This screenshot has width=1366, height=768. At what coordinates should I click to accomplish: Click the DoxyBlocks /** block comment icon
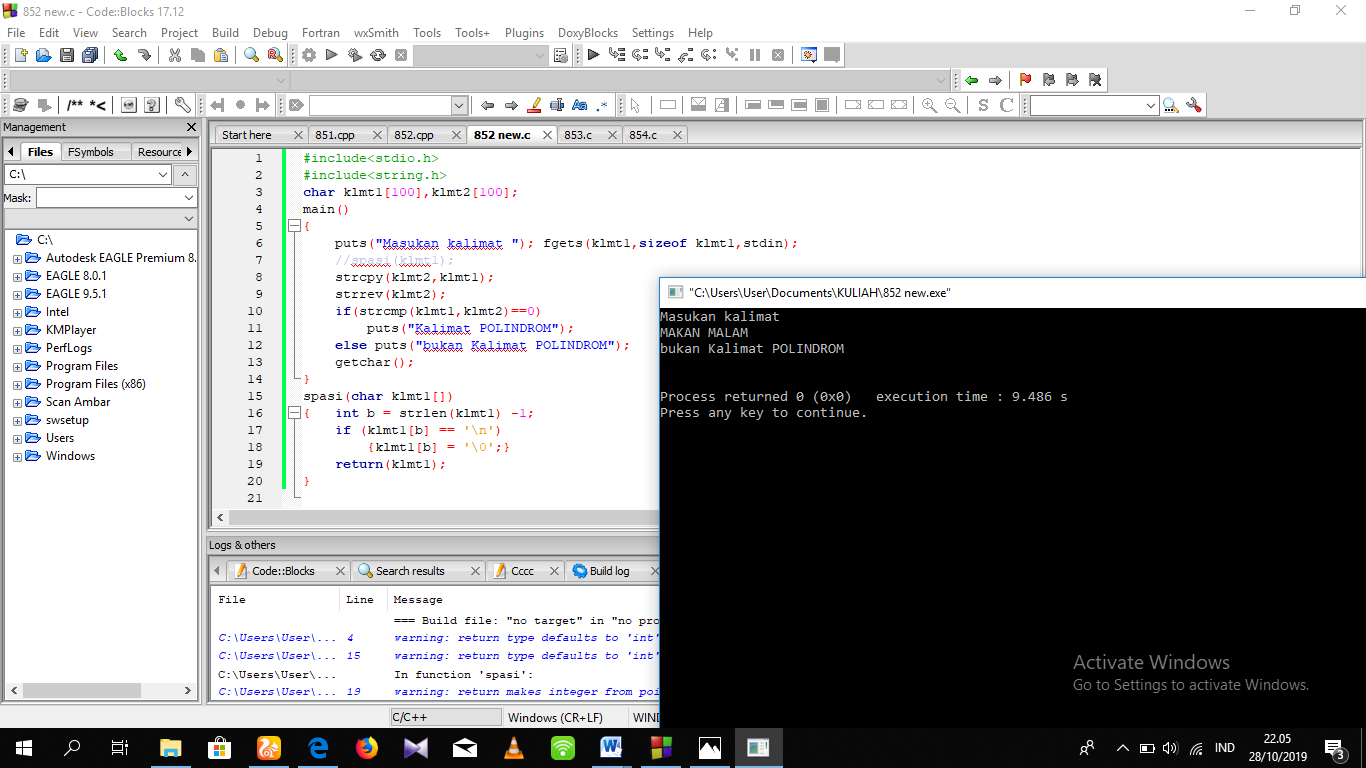click(75, 105)
